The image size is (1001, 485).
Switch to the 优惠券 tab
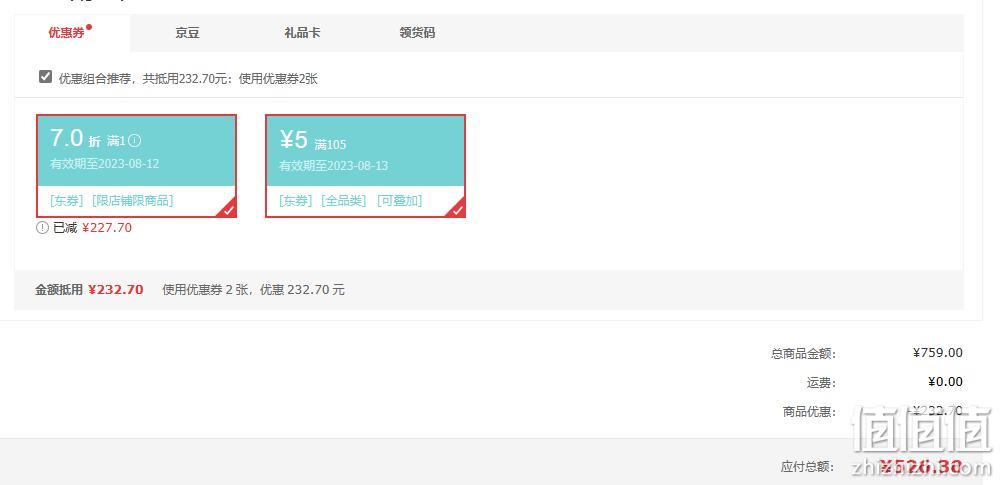72,33
